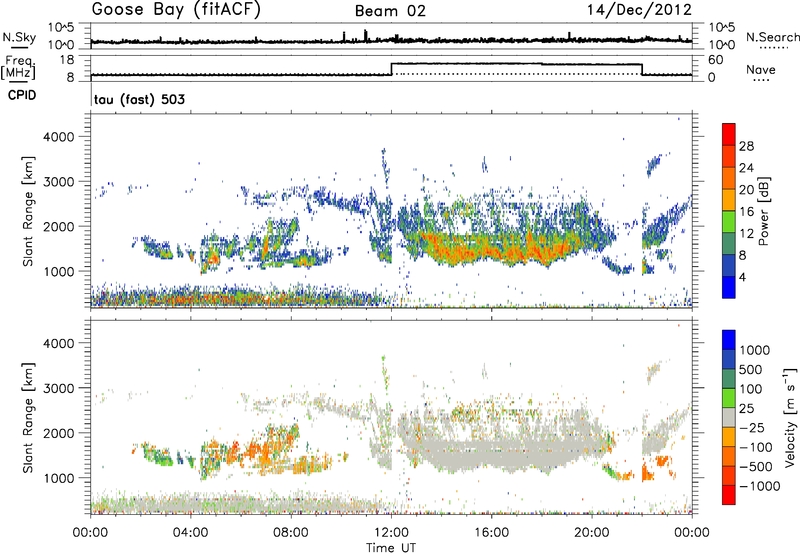Select the Velocity [m s-1] colorbar title
Image resolution: width=800 pixels, height=554 pixels.
coord(791,417)
